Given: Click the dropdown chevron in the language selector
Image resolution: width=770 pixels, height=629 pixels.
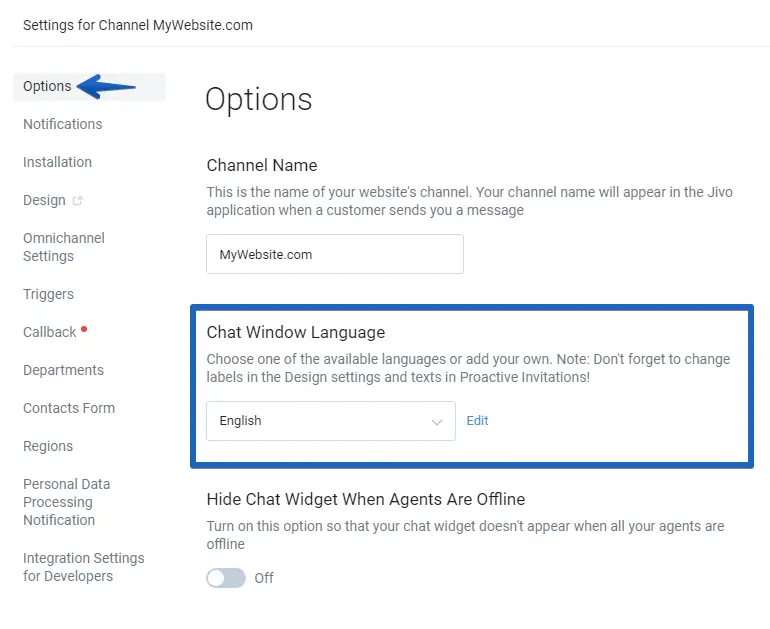Looking at the screenshot, I should click(x=437, y=422).
